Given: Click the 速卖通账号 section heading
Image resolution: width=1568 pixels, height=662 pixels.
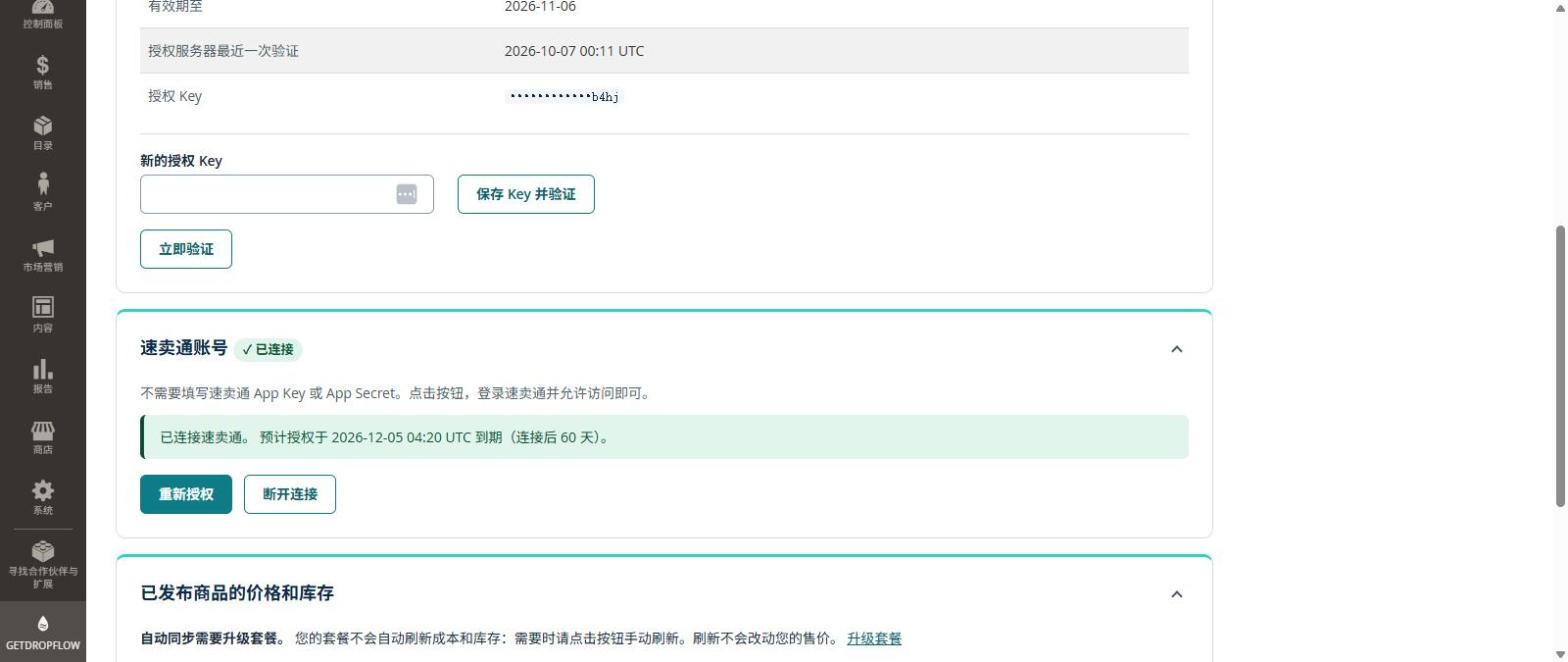Looking at the screenshot, I should coord(184,348).
